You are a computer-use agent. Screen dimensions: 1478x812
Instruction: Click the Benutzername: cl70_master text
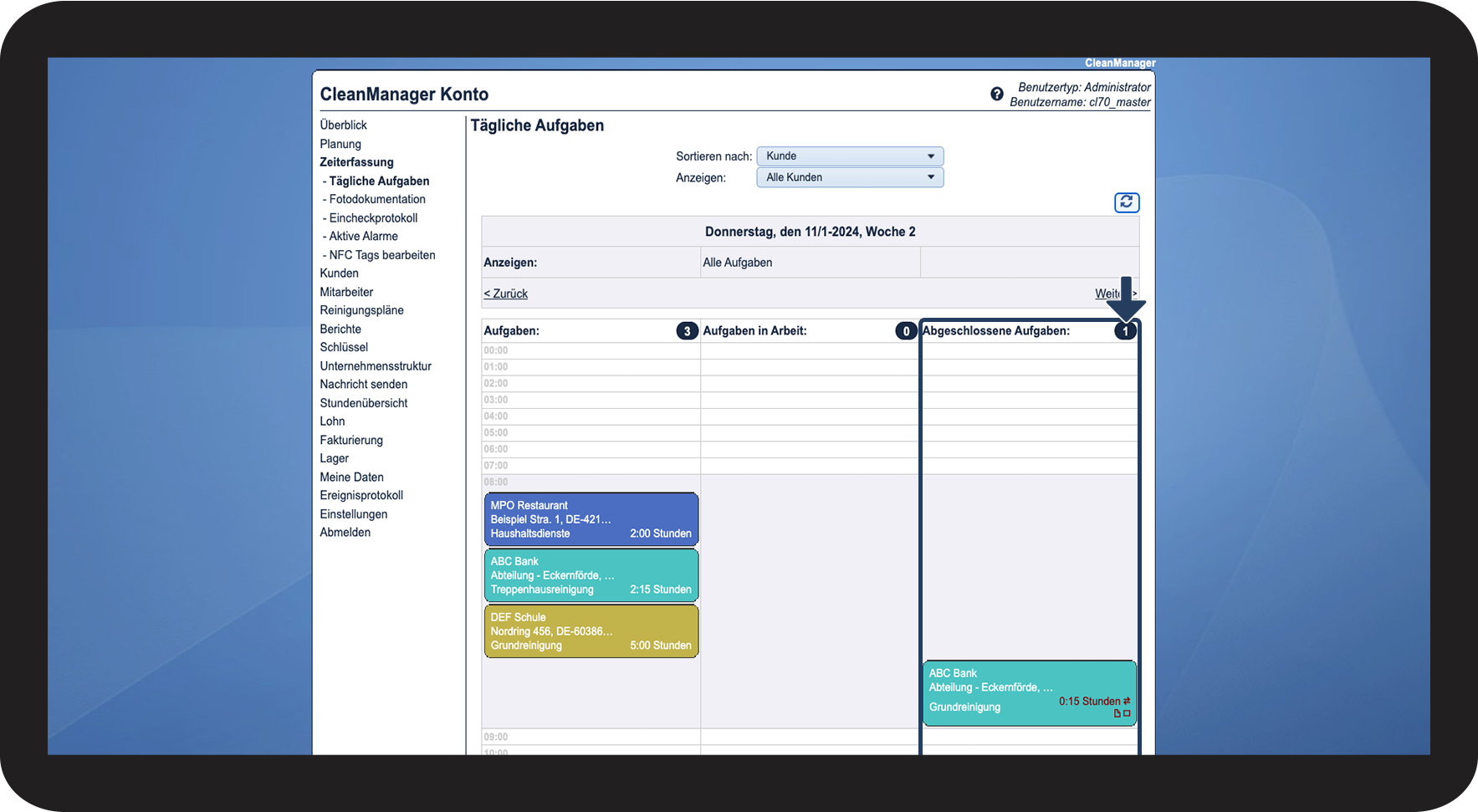click(x=1080, y=102)
